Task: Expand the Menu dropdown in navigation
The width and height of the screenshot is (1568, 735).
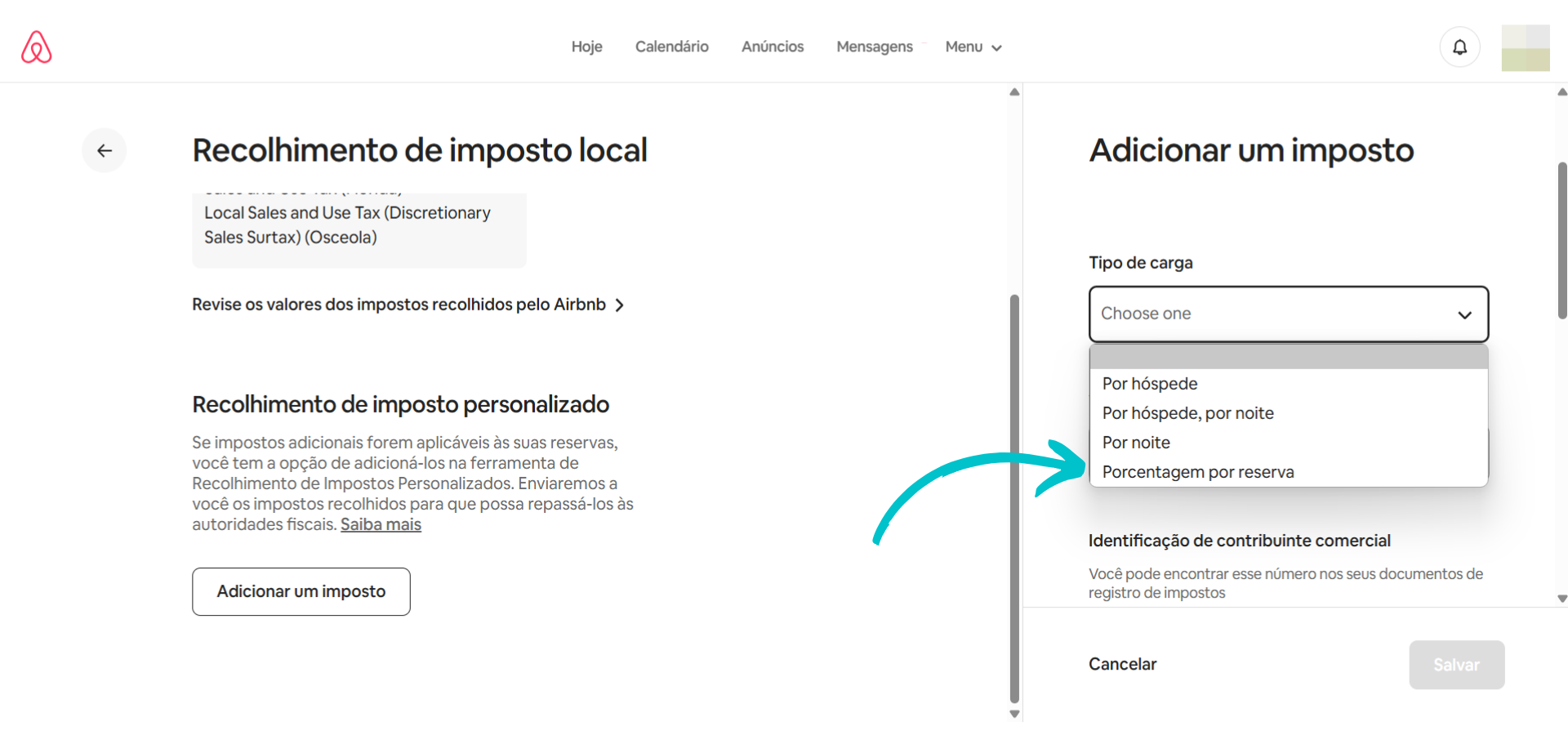Action: 973,47
